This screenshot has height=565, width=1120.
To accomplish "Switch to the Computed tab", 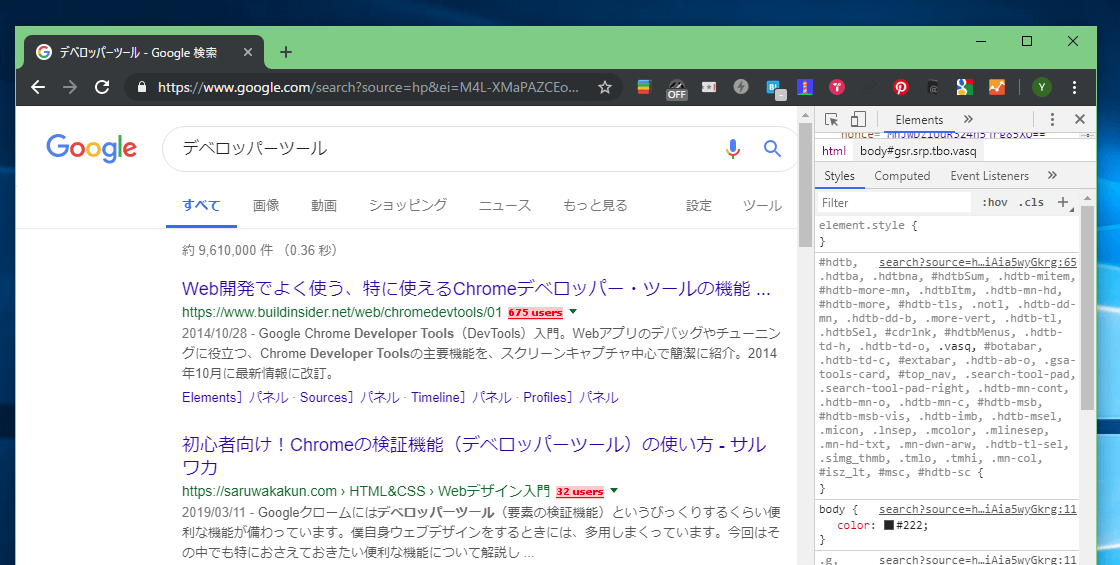I will pos(902,176).
